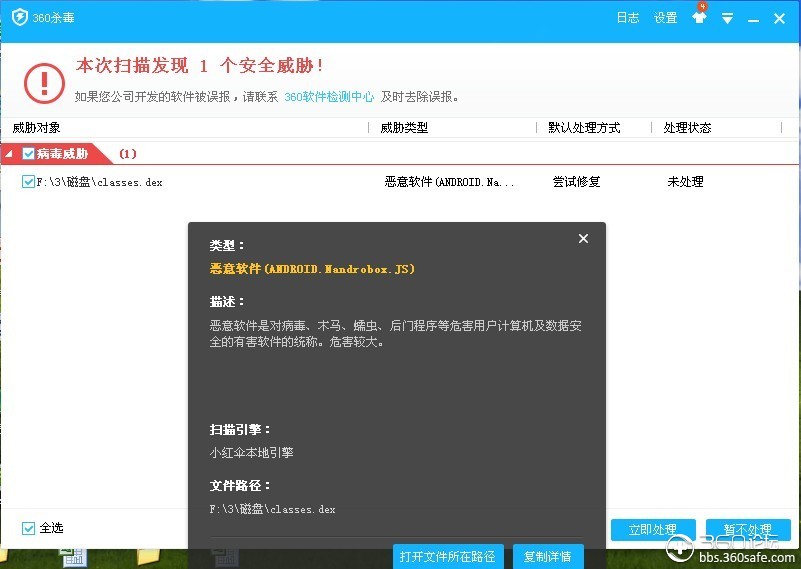Click the 处理状态 column header

pos(687,127)
